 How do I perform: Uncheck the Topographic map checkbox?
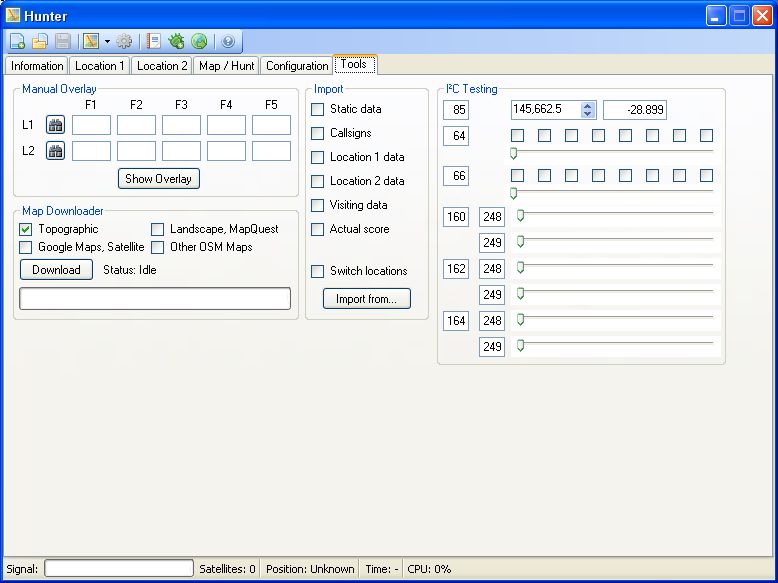click(26, 229)
